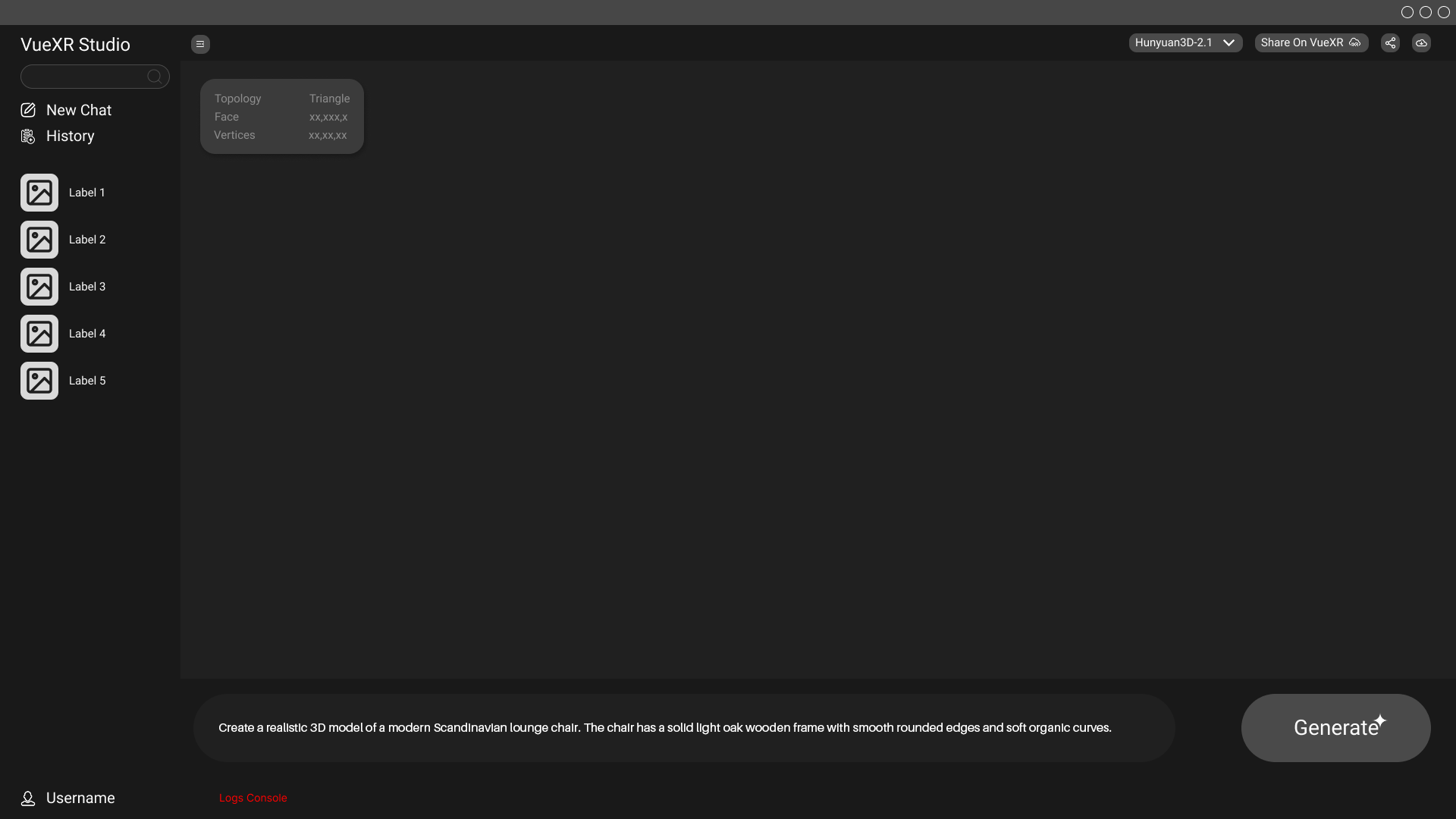Viewport: 1456px width, 819px height.
Task: Select the Label 5 thumbnail
Action: pyautogui.click(x=39, y=381)
